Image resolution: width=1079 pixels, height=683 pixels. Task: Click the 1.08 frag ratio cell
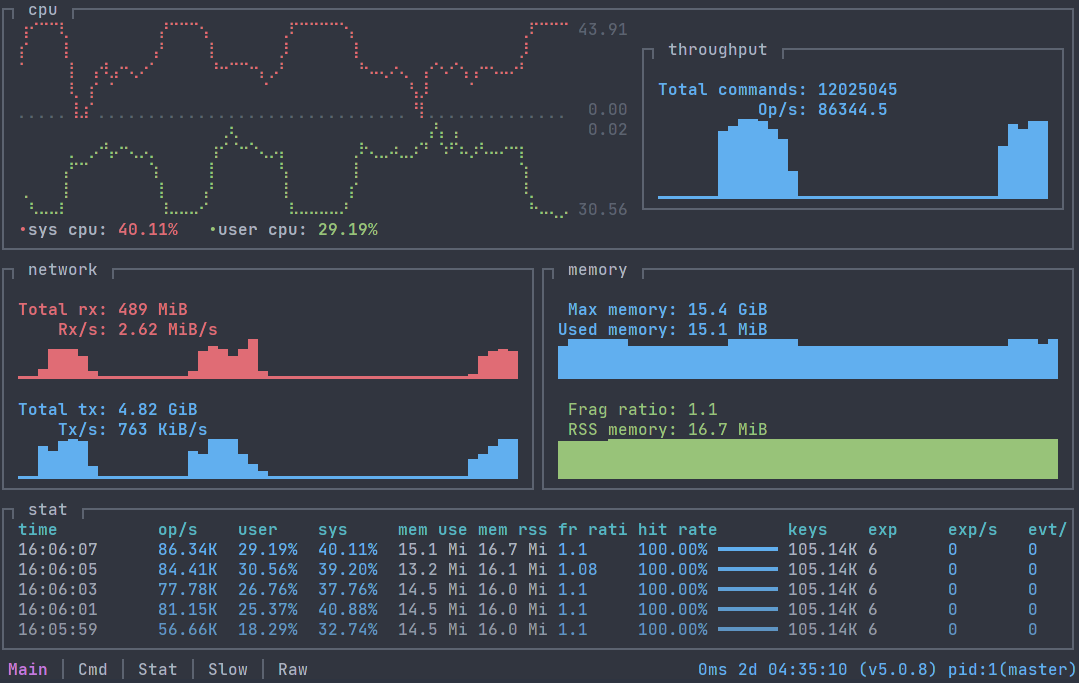tap(578, 570)
